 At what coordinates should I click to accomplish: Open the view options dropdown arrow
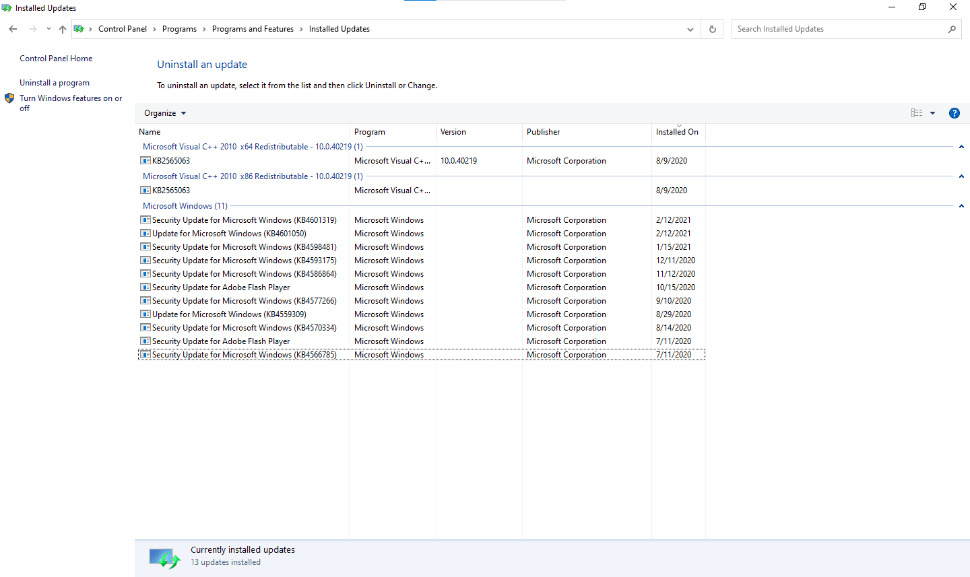pyautogui.click(x=932, y=113)
